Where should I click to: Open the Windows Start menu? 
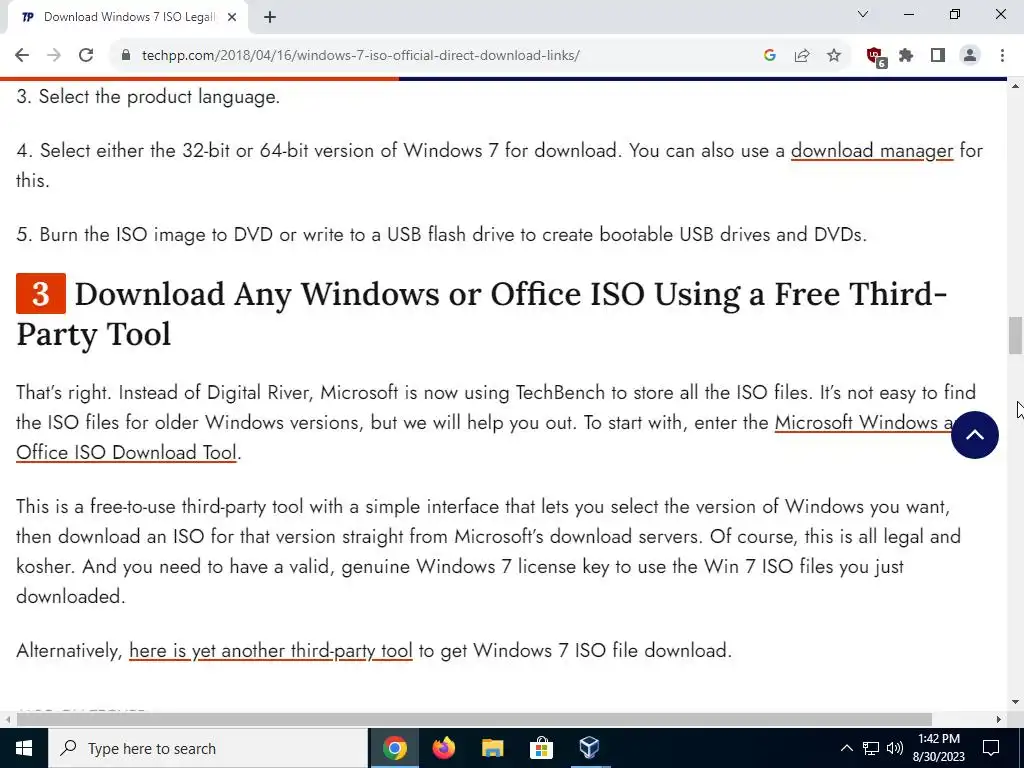pos(24,748)
